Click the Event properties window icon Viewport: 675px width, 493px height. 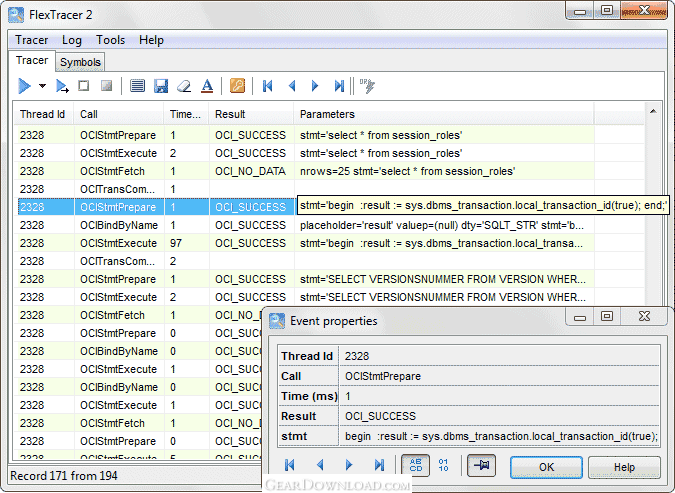[x=277, y=321]
